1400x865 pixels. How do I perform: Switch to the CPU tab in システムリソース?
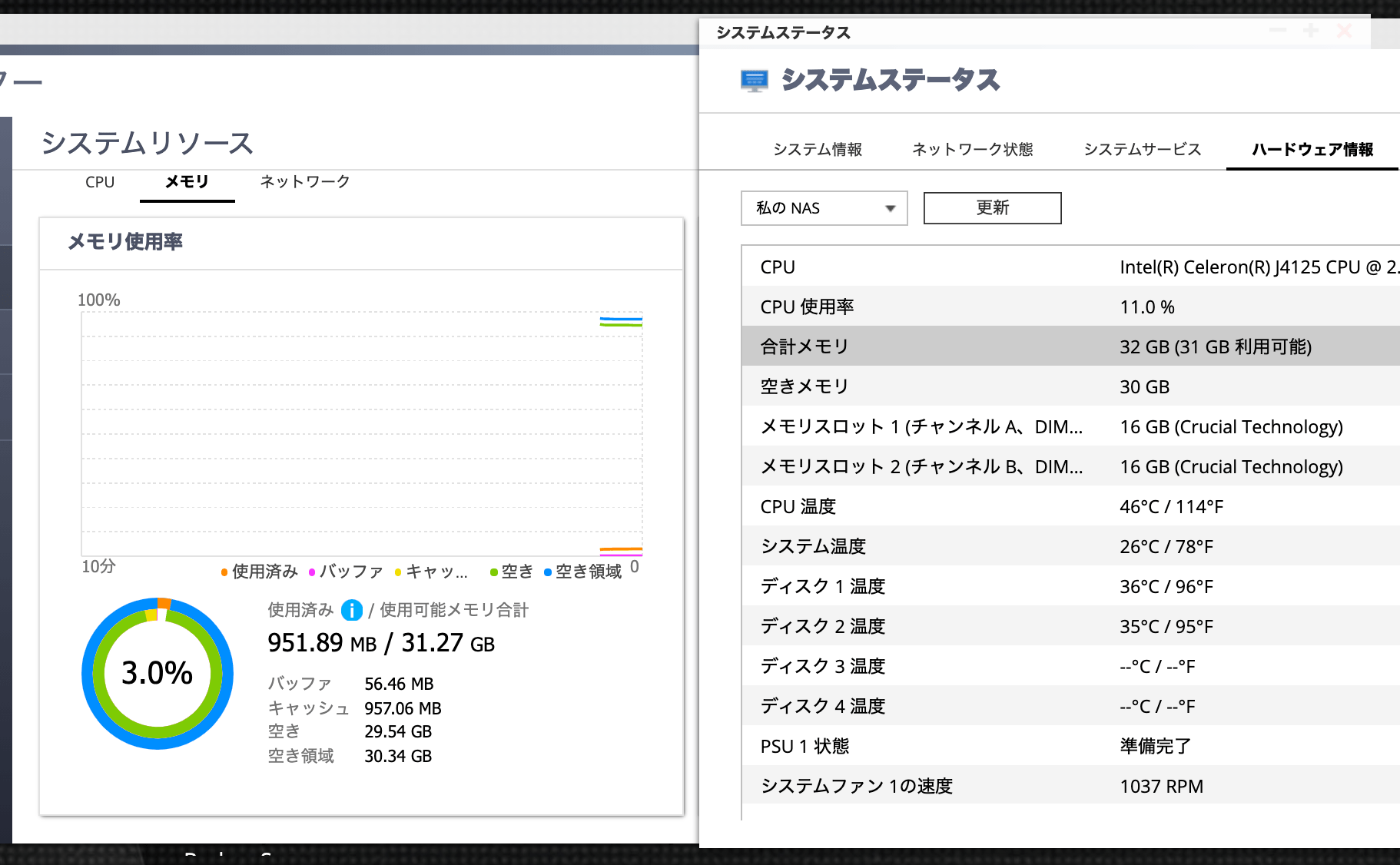100,182
